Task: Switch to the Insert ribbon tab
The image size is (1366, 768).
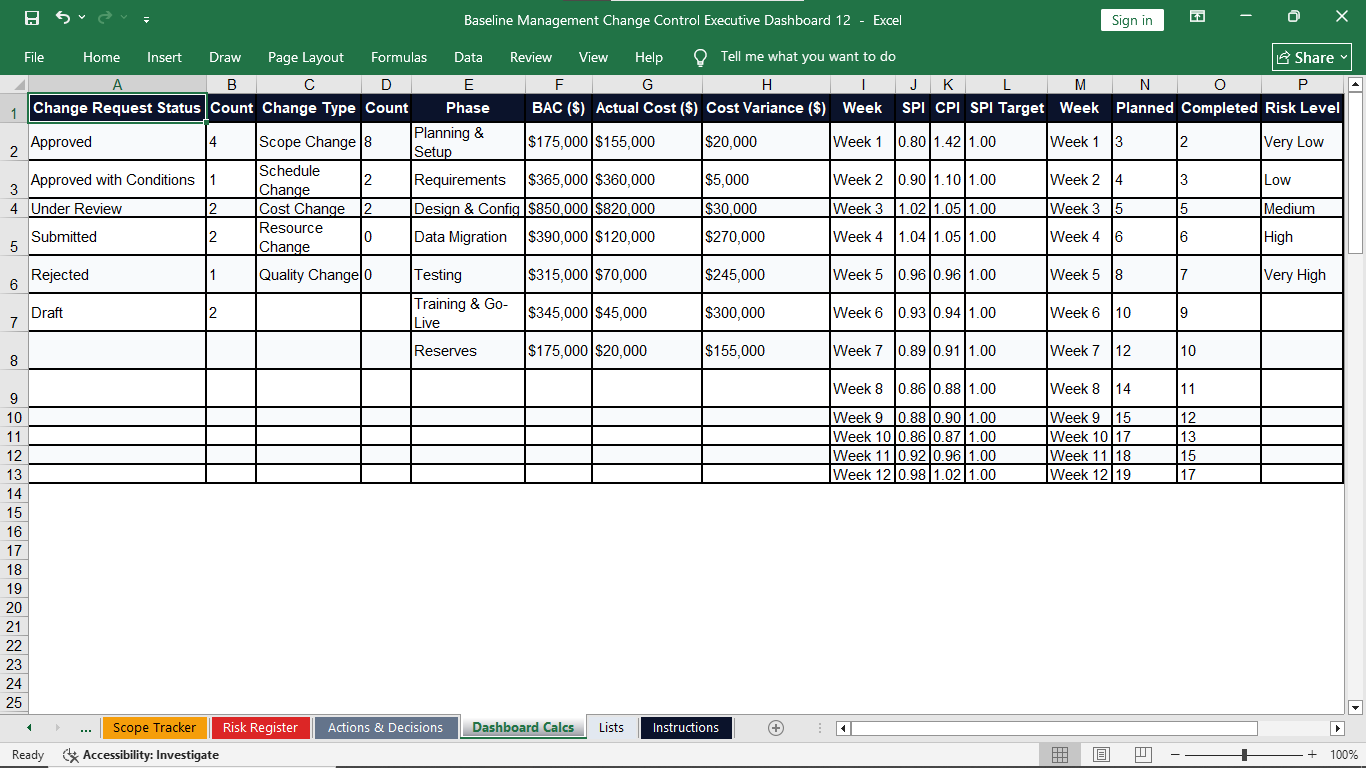Action: 164,57
